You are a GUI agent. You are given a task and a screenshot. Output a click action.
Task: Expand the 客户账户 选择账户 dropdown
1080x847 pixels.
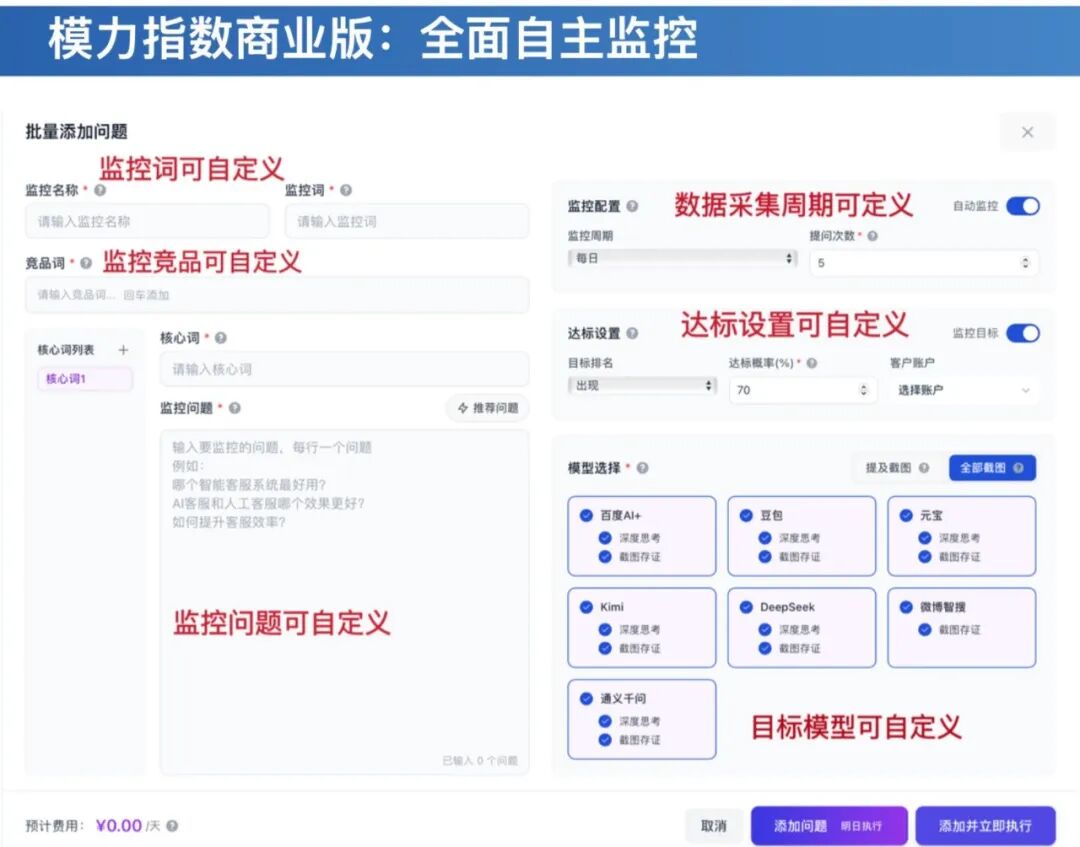[964, 390]
